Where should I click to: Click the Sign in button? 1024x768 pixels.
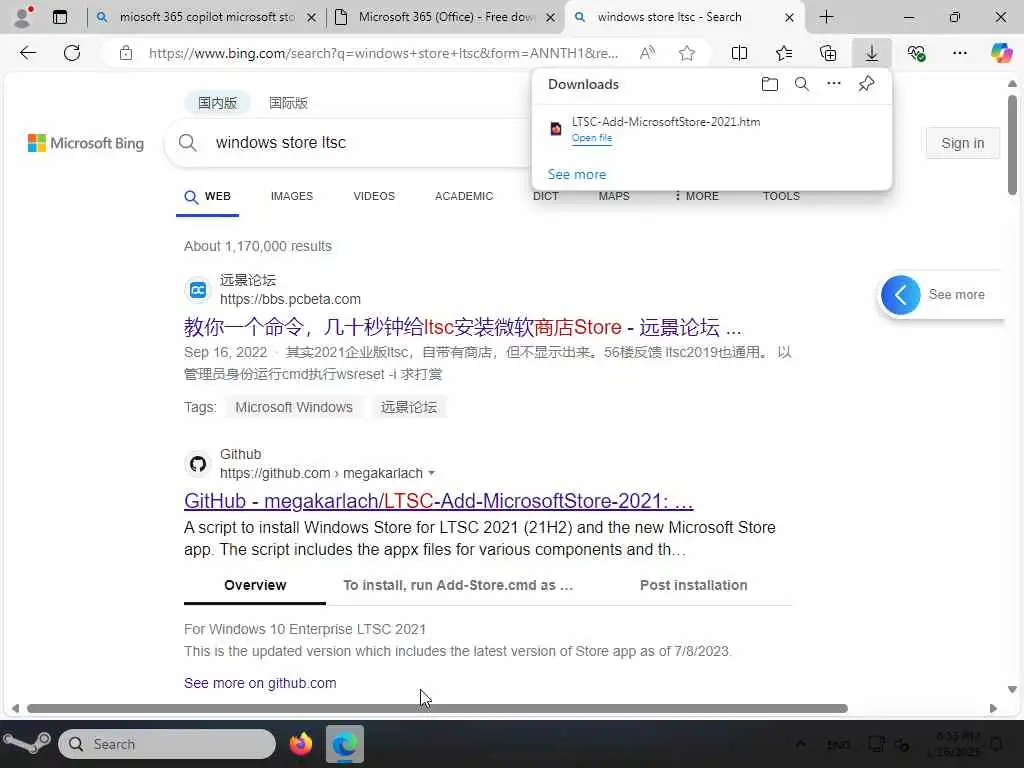(962, 143)
